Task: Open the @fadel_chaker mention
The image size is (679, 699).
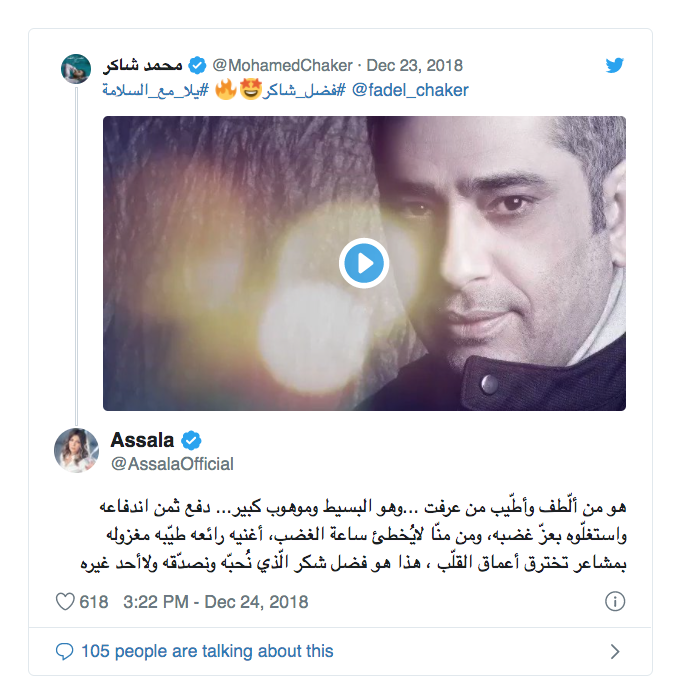Action: [410, 90]
